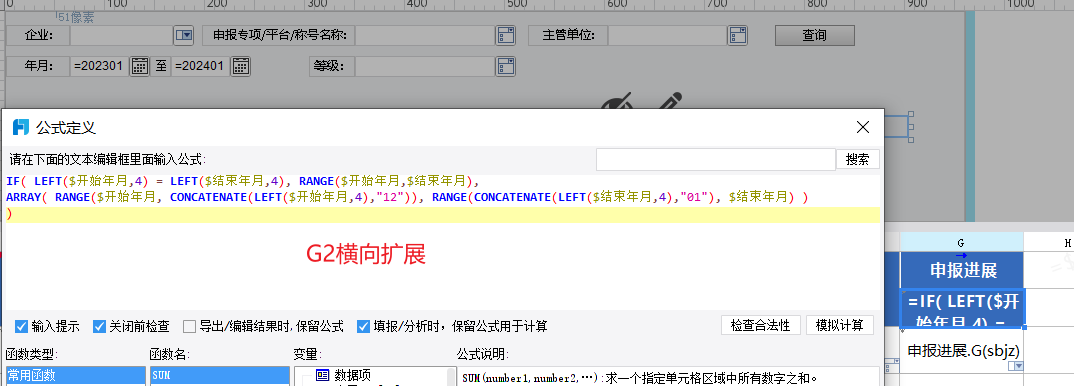Click the FineReport logo in 公式定义 title bar
Viewport: 1074px width, 386px height.
(21, 127)
